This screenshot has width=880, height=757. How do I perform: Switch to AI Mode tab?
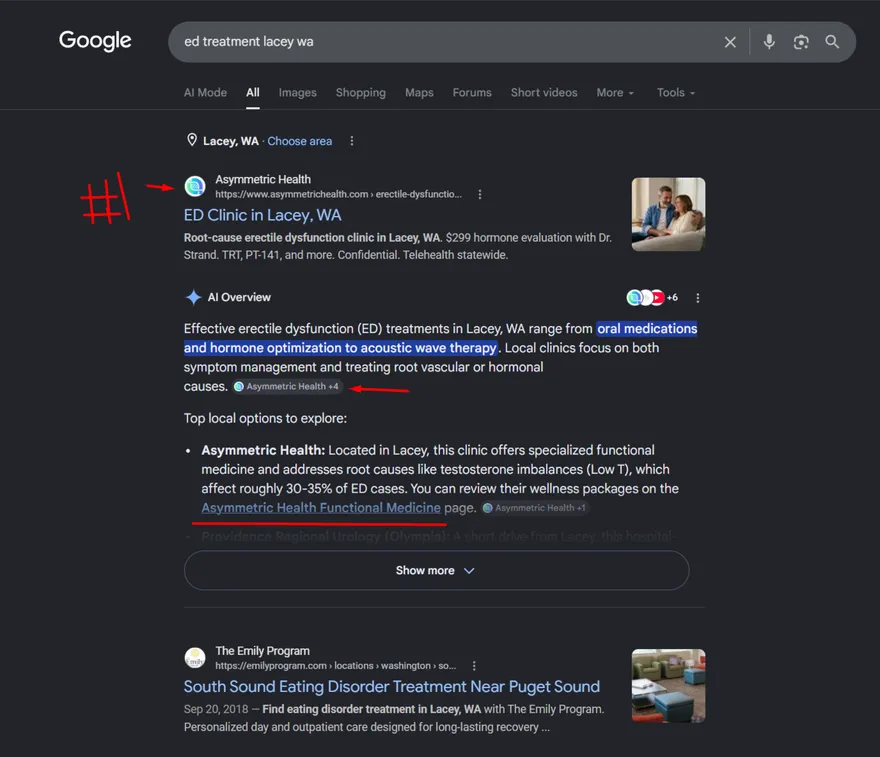point(205,93)
